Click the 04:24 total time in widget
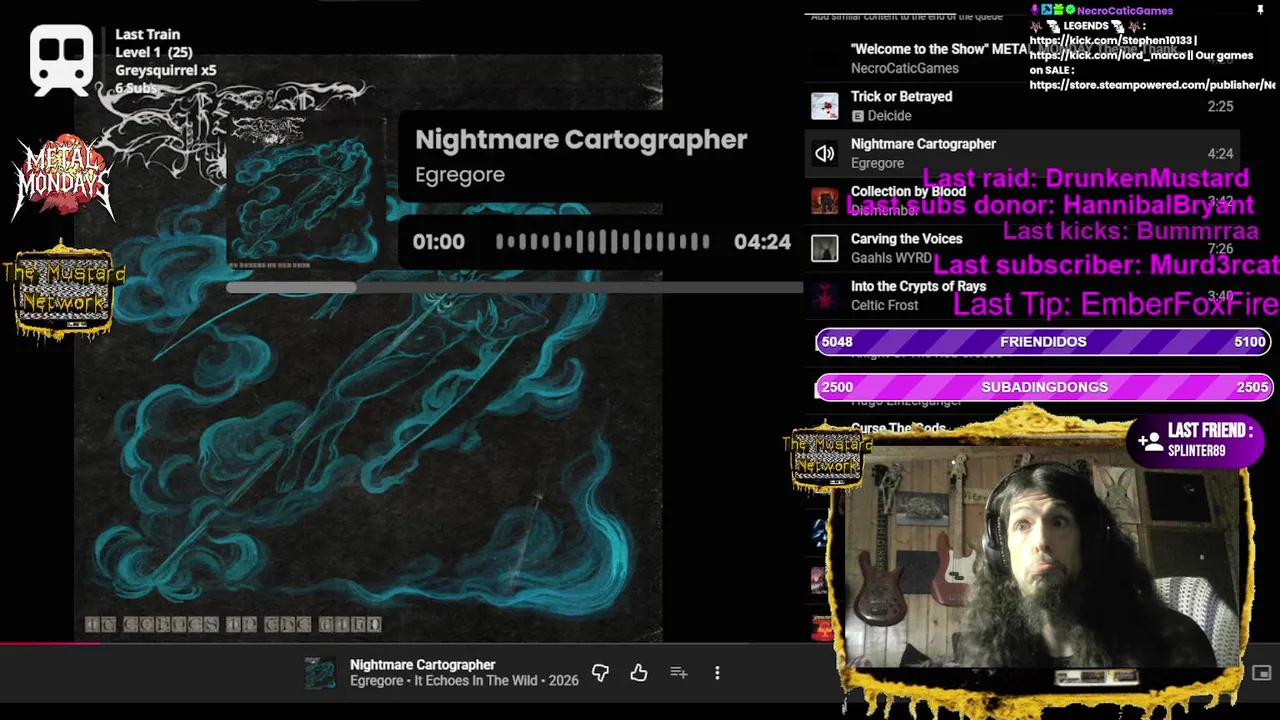This screenshot has width=1280, height=720. point(762,242)
